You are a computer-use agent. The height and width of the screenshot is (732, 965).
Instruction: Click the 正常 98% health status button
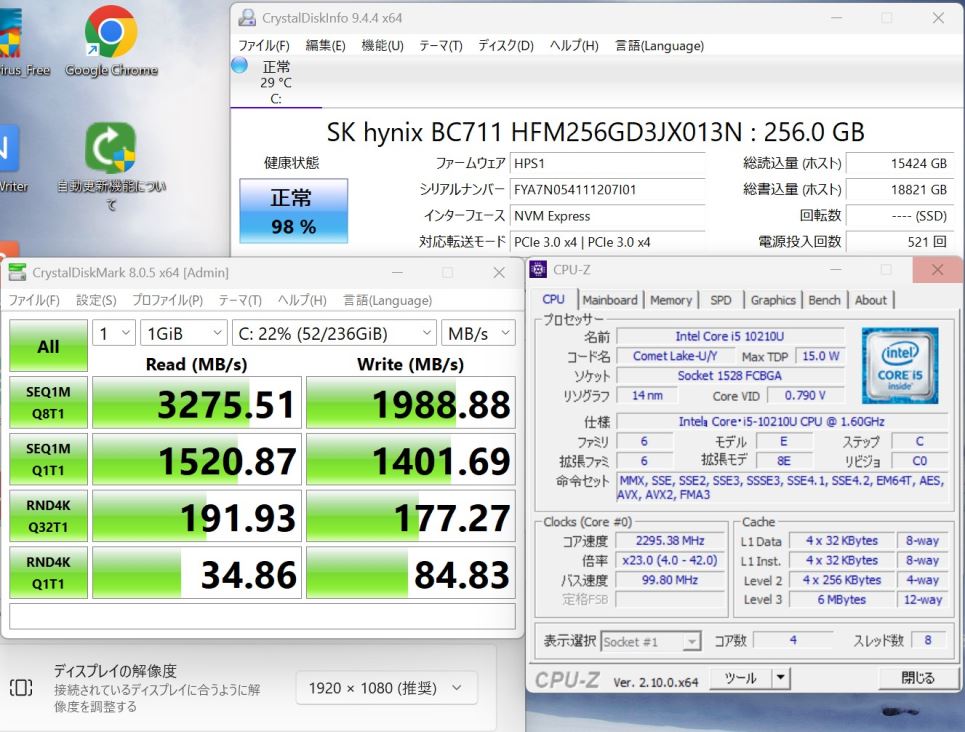click(294, 211)
